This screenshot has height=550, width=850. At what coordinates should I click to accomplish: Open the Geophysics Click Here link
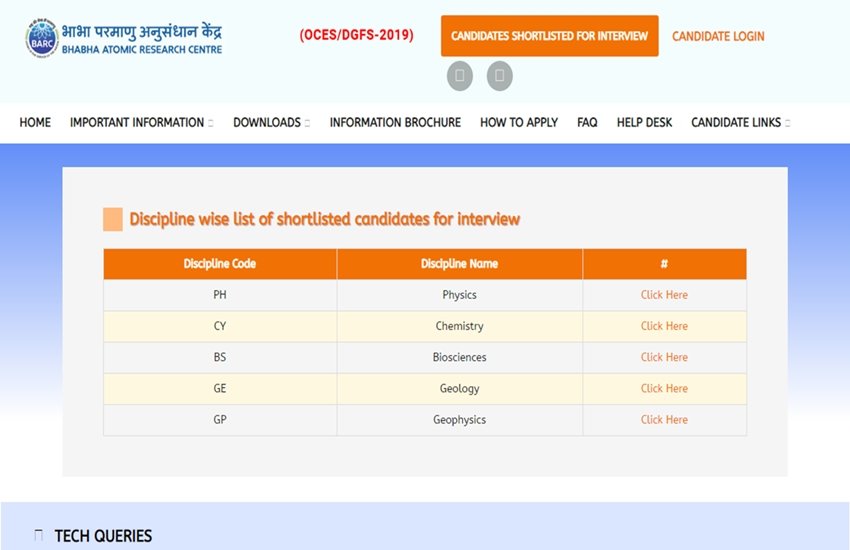tap(664, 420)
